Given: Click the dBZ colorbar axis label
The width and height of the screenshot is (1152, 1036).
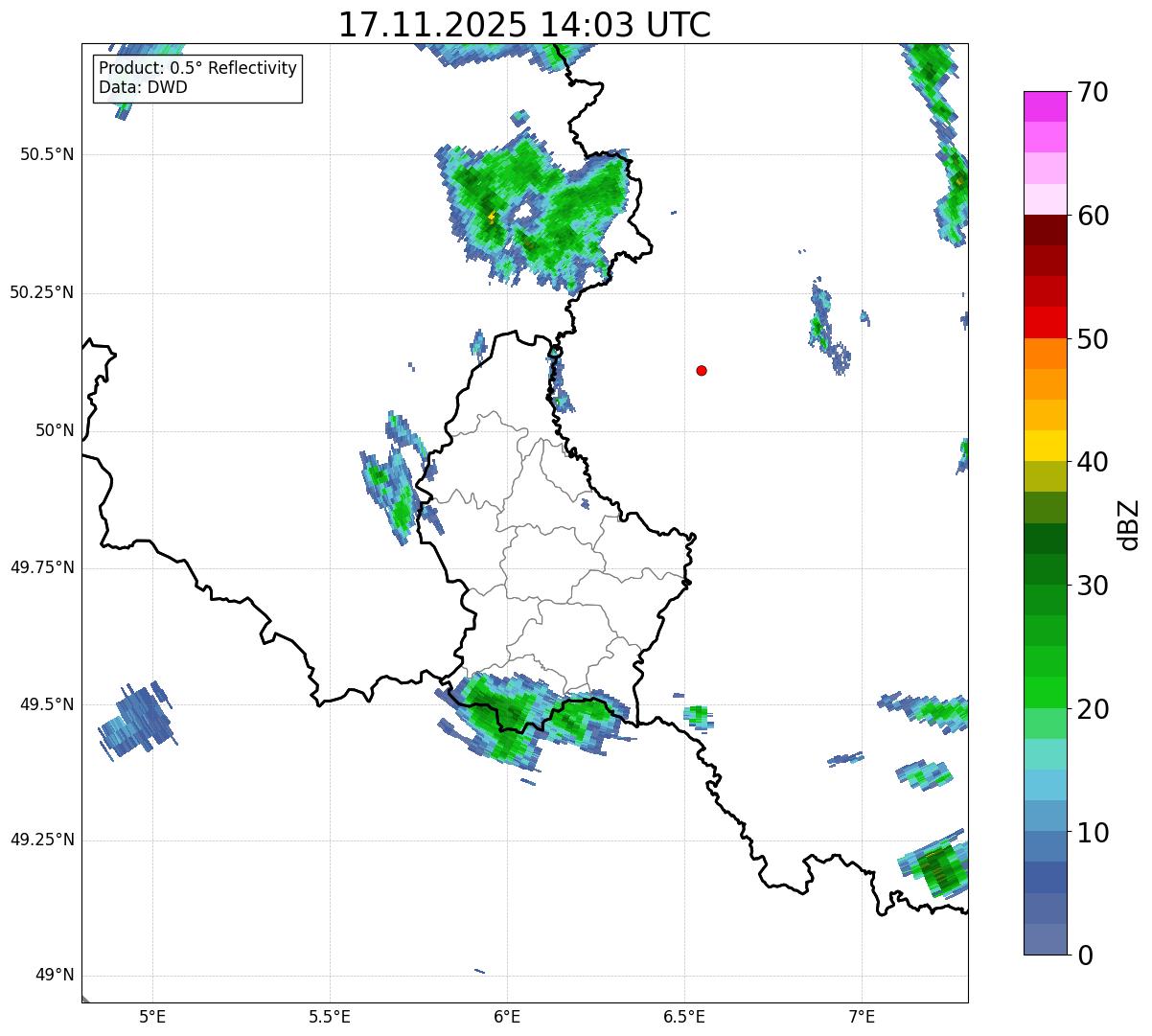Looking at the screenshot, I should [x=1130, y=524].
